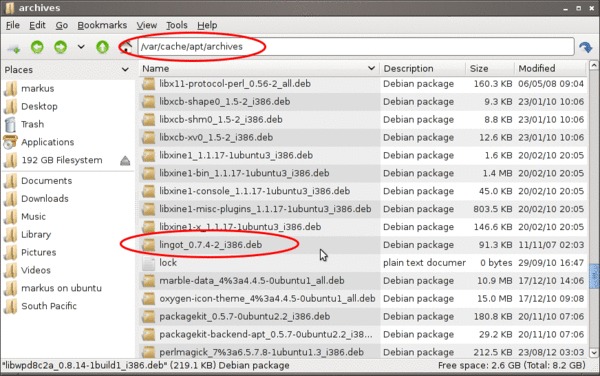This screenshot has width=600, height=376.
Task: Click the blue Go arrow beside path bar
Action: pyautogui.click(x=585, y=47)
